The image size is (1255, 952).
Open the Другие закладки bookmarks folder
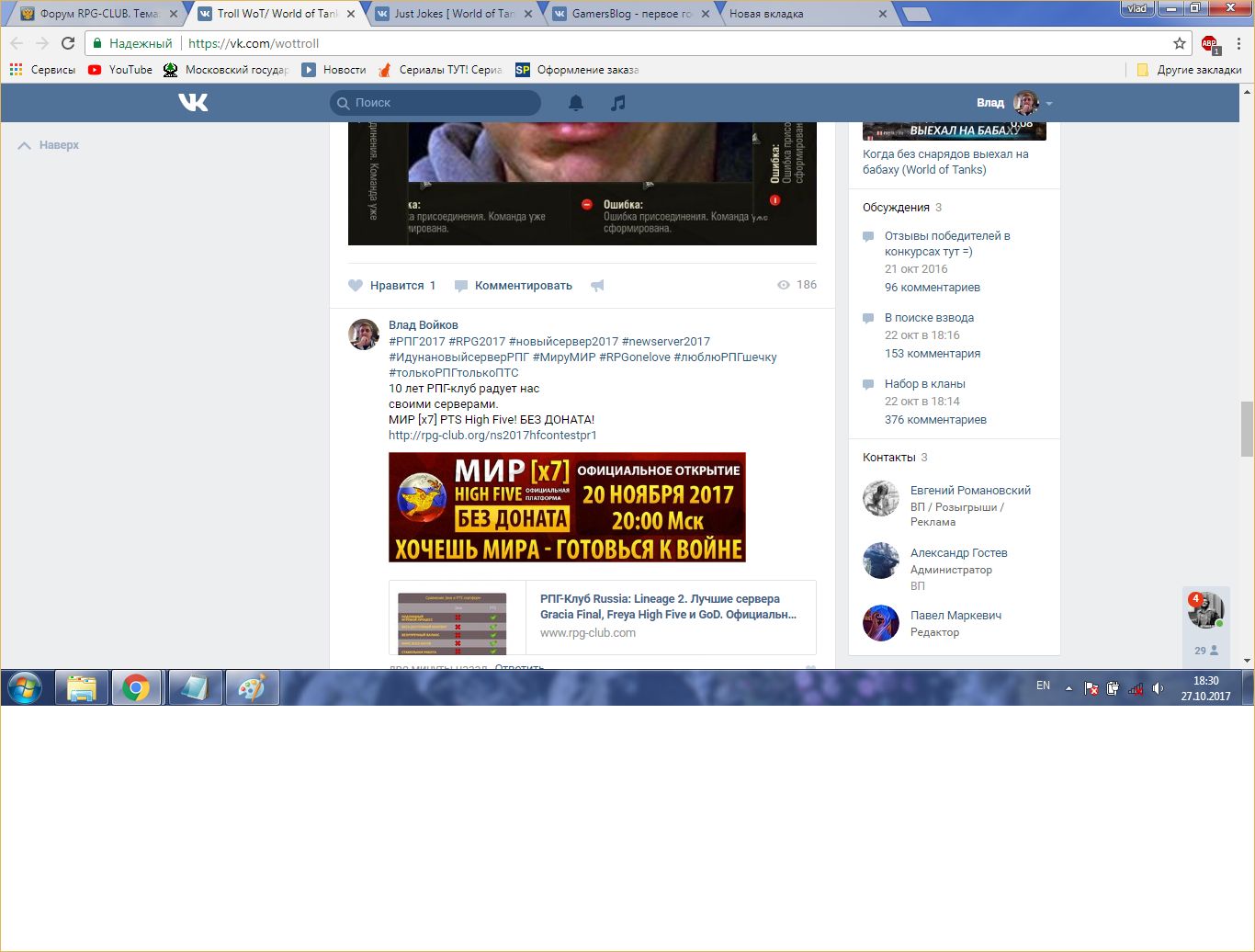(1189, 70)
